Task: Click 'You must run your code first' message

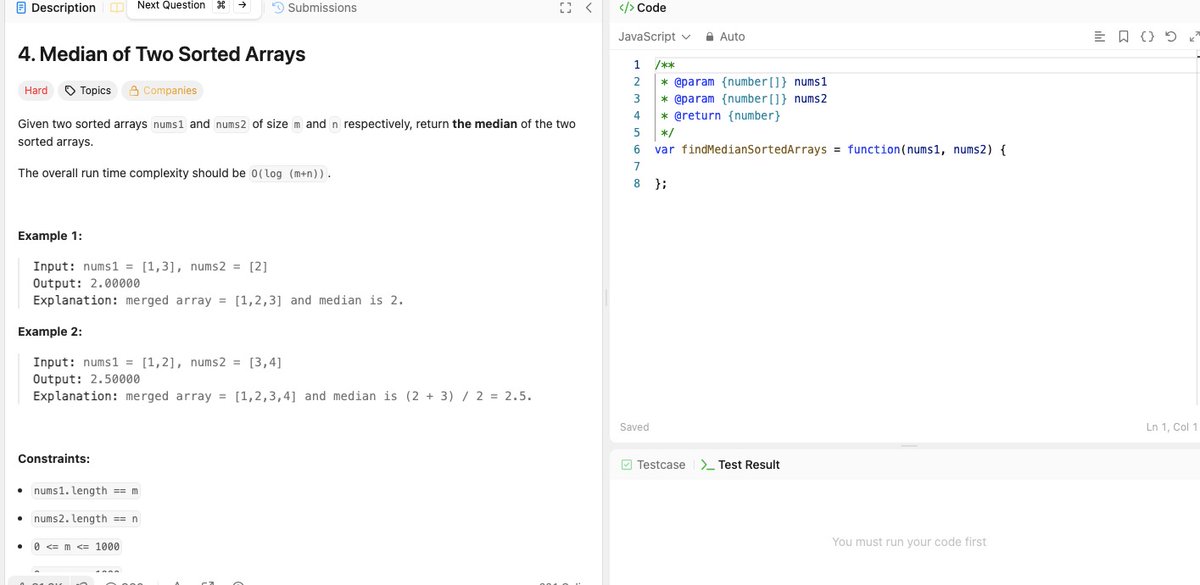Action: coord(909,542)
